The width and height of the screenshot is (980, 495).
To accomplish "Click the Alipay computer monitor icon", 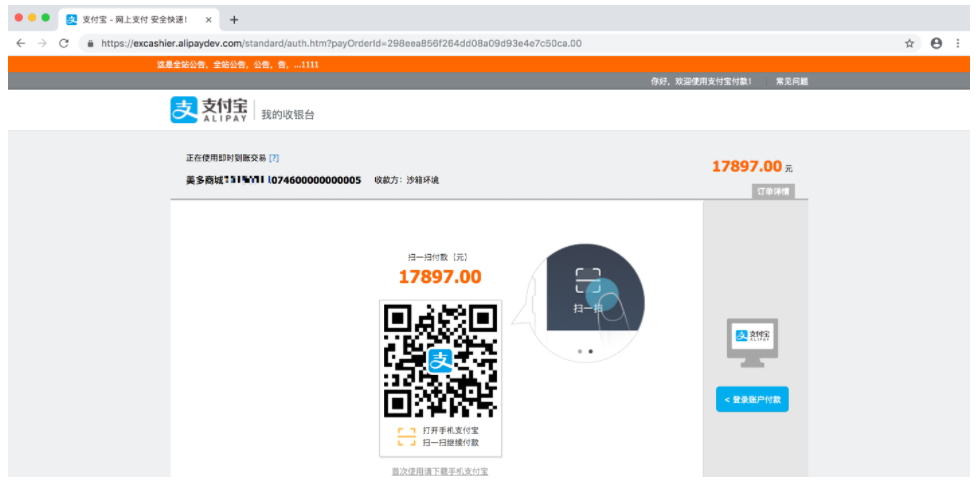I will tap(752, 342).
